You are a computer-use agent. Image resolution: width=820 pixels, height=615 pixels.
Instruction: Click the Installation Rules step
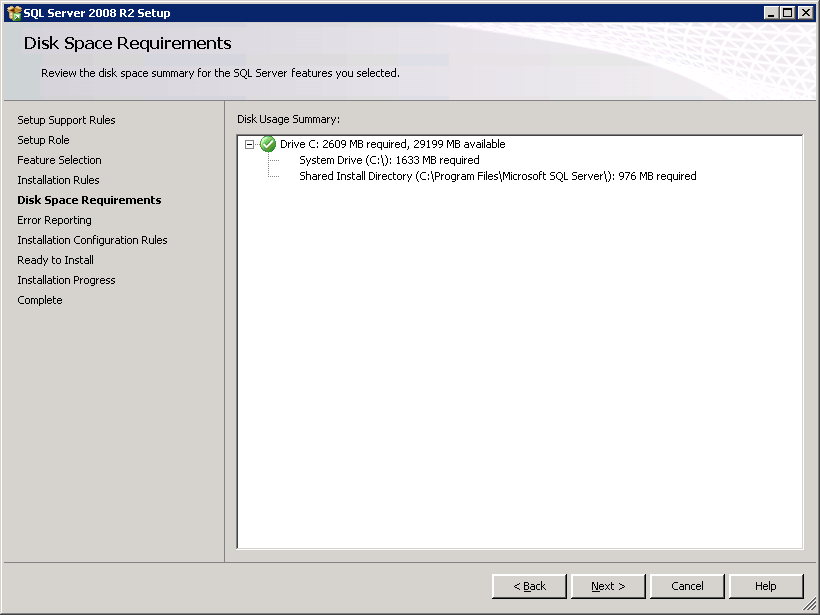58,180
